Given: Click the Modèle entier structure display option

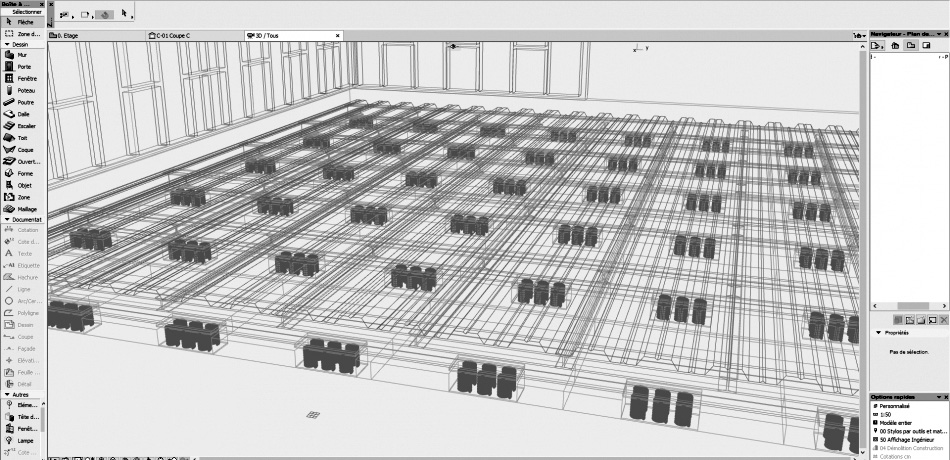Looking at the screenshot, I should click(x=909, y=423).
